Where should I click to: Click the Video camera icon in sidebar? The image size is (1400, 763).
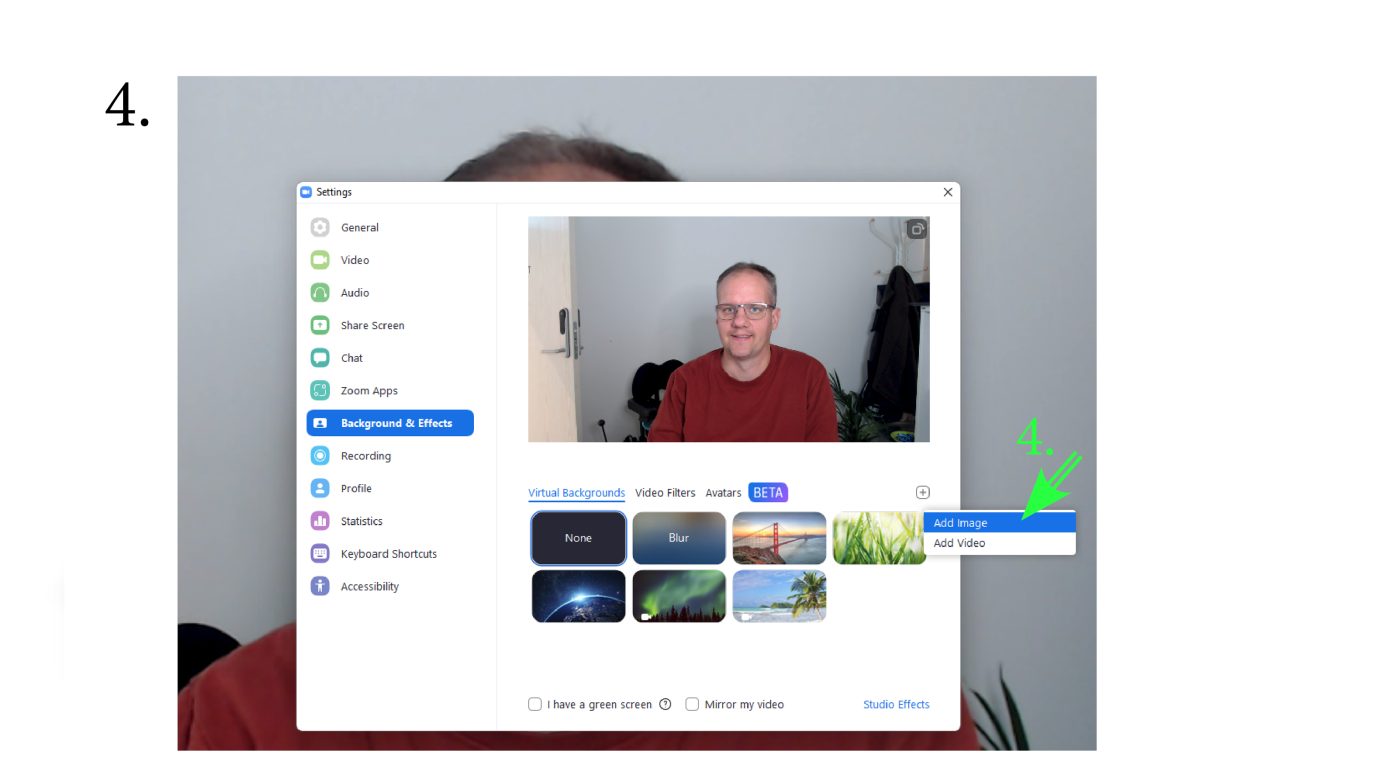320,260
